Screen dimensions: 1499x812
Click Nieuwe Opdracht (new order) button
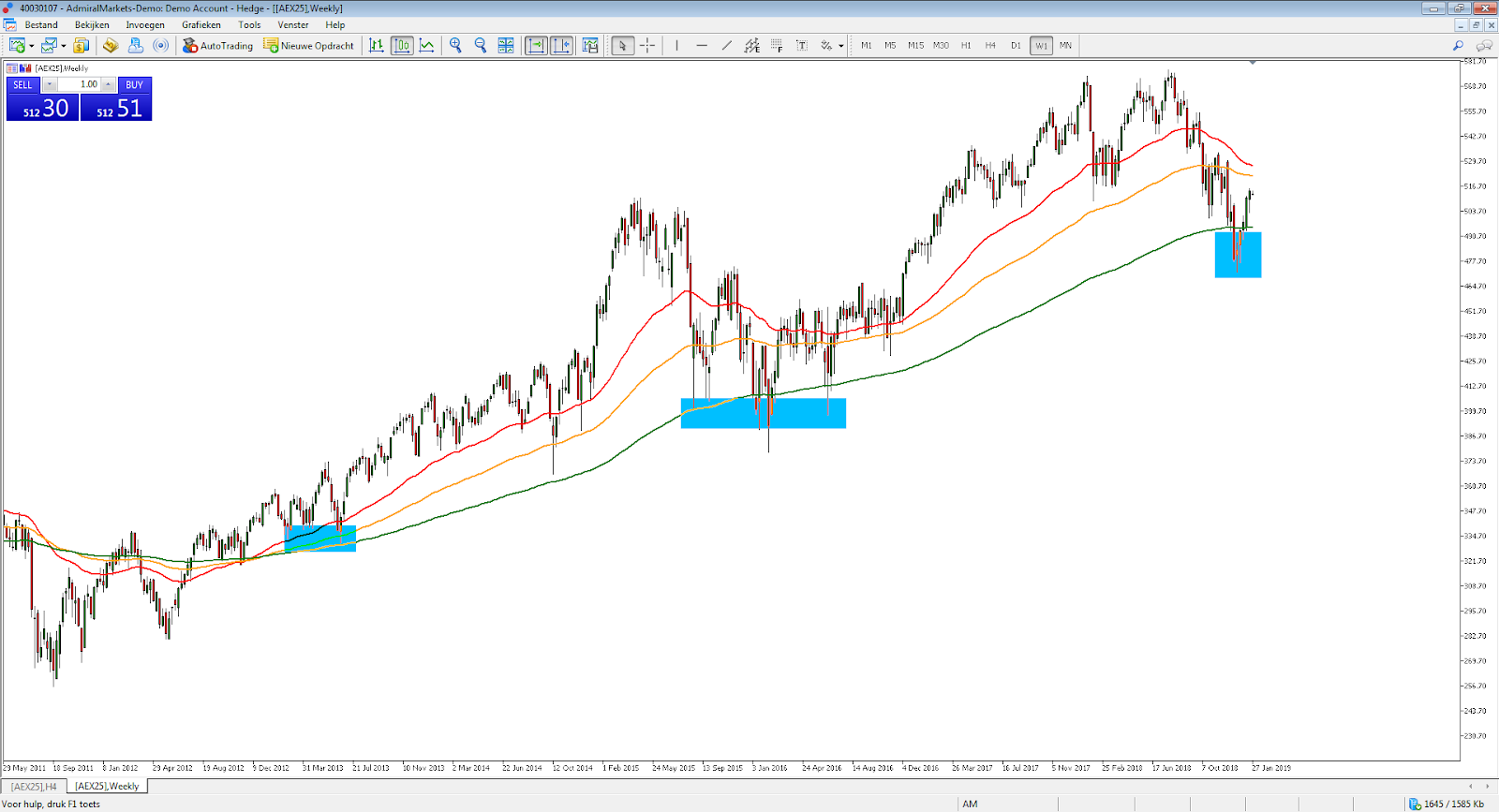309,45
